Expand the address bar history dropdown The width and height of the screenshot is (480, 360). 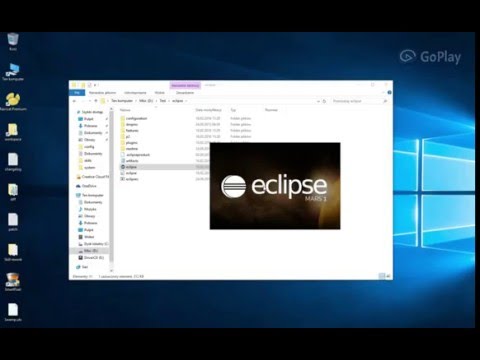(319, 101)
